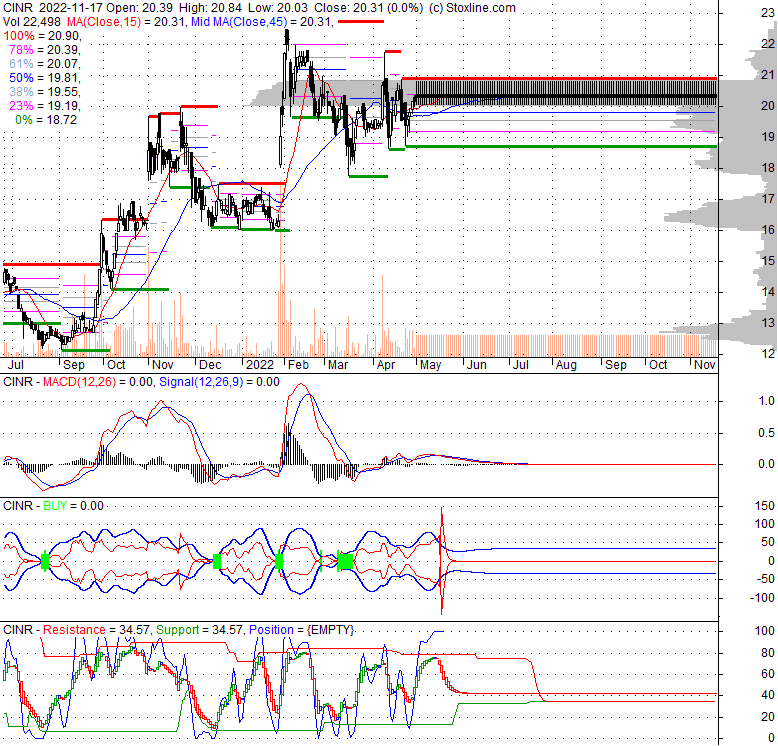Click price axis label 17
Viewport: 778px width, 746px height.
[x=768, y=199]
